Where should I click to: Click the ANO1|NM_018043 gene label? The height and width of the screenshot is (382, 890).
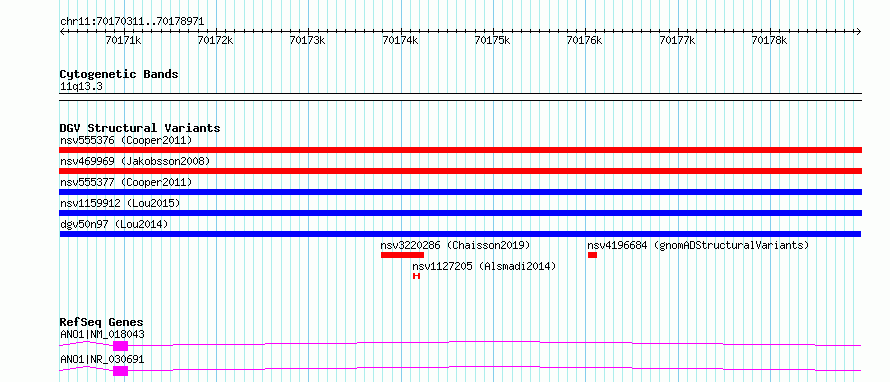pos(102,334)
